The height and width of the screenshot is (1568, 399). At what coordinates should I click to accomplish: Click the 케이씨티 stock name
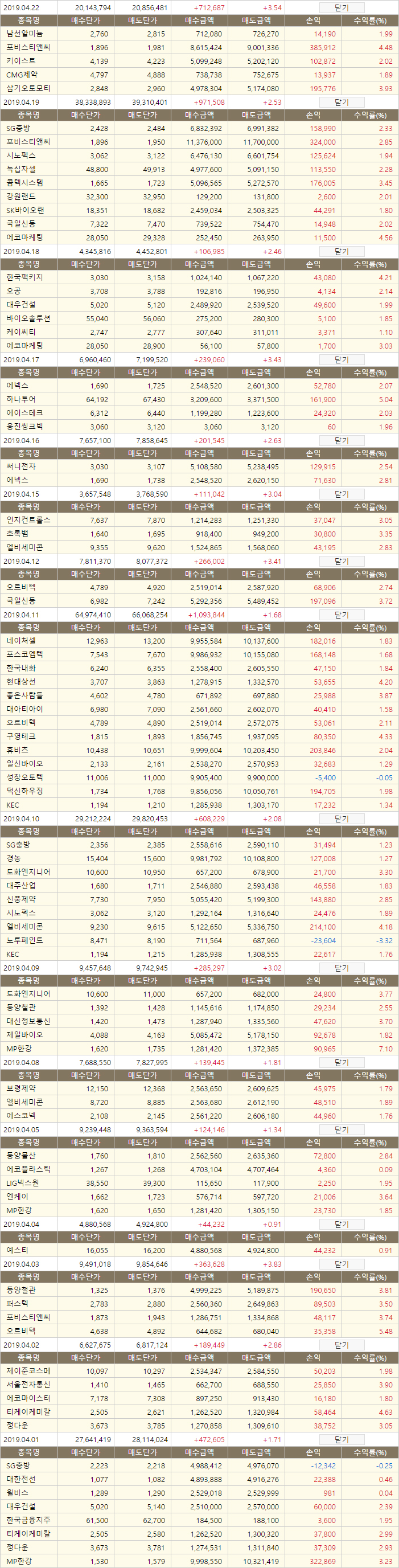(20, 331)
